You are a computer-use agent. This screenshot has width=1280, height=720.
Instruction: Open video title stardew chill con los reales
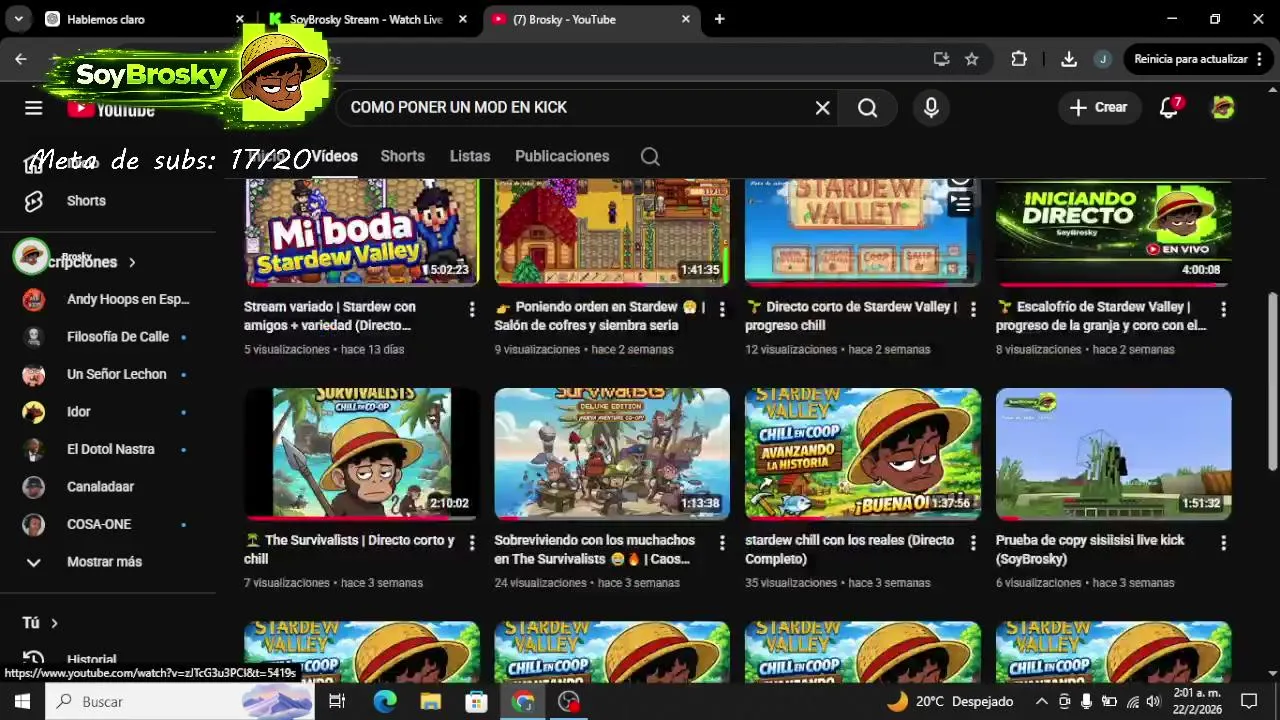(849, 549)
